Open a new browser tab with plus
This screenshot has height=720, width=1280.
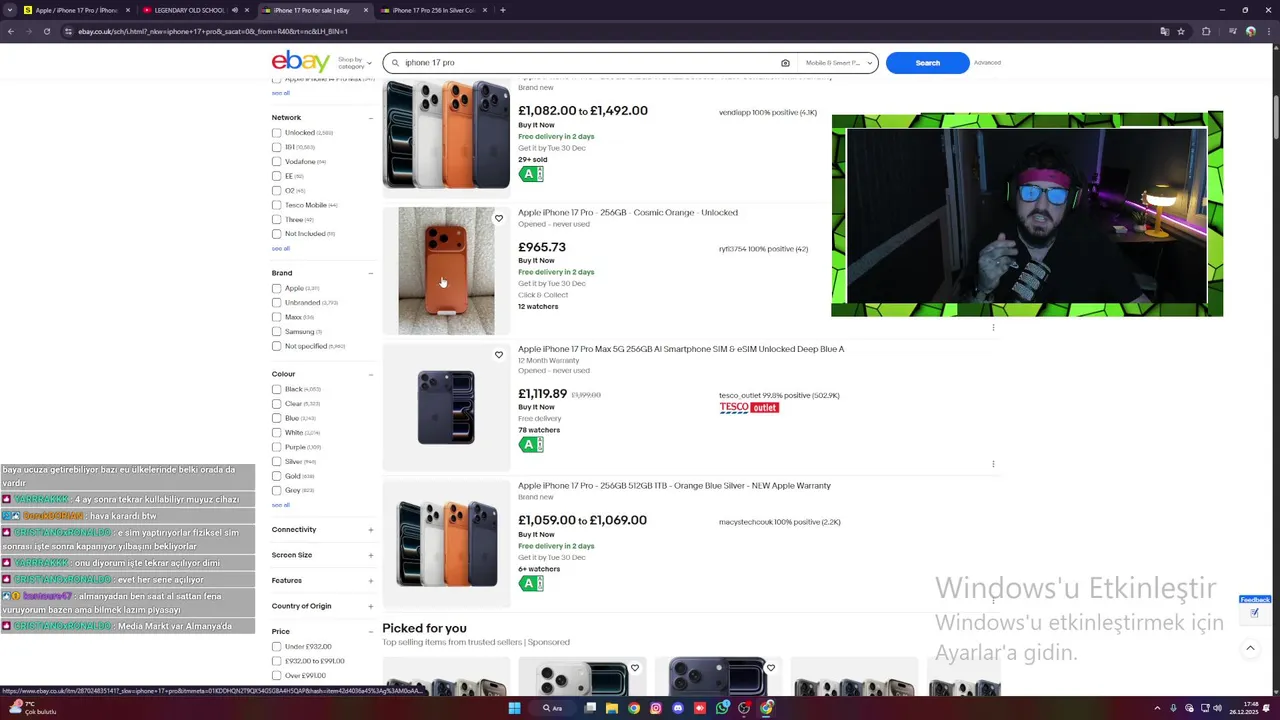click(502, 10)
